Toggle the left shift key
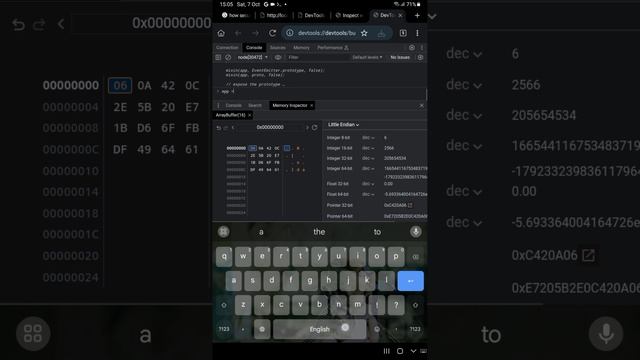Viewport: 640px width, 360px height. click(224, 305)
